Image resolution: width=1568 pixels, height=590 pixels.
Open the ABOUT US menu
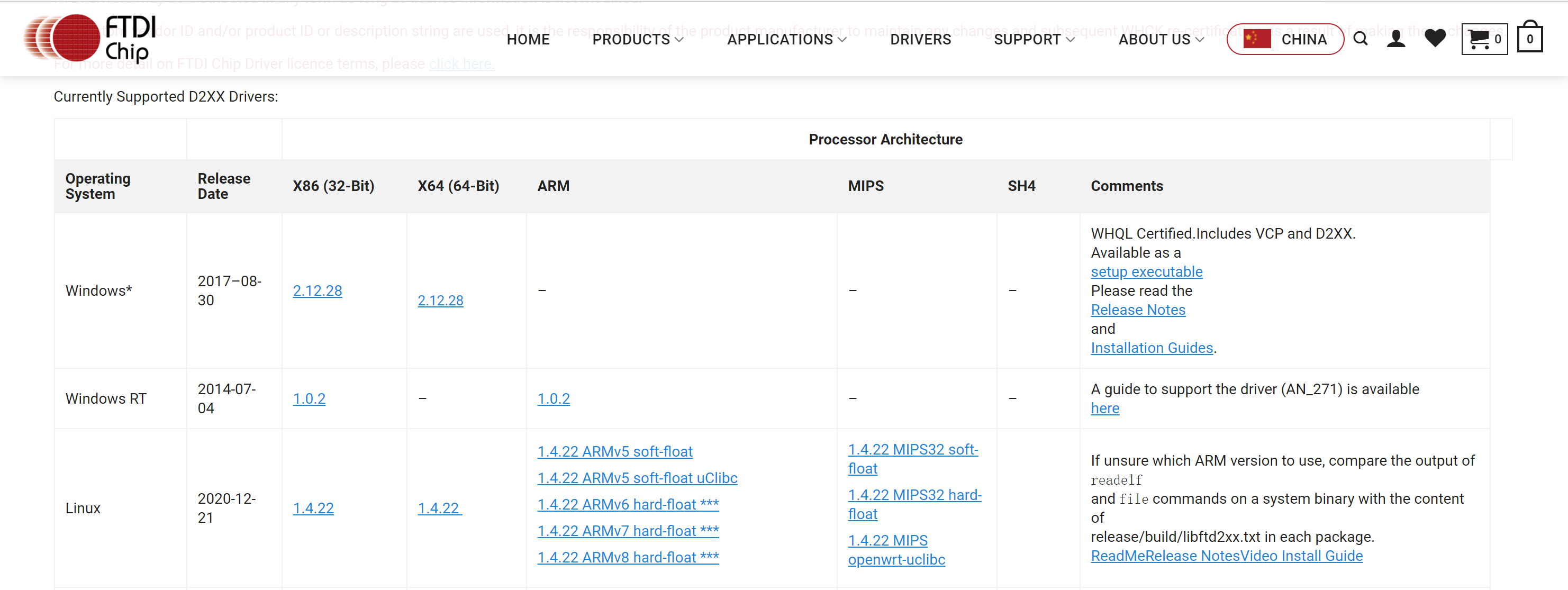coord(1162,39)
